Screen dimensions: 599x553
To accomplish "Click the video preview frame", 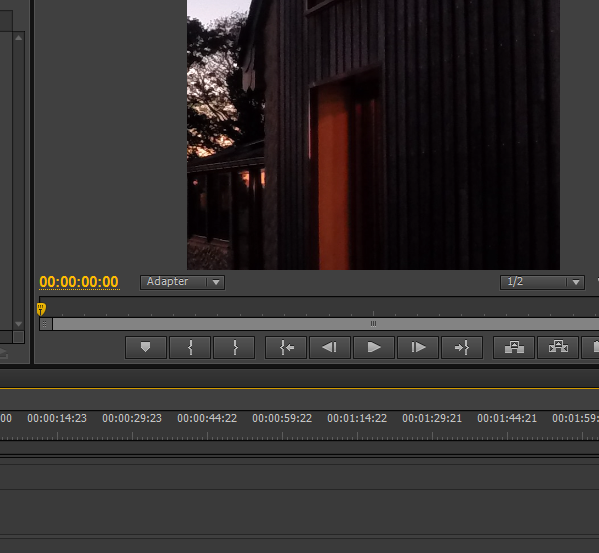I will [373, 135].
